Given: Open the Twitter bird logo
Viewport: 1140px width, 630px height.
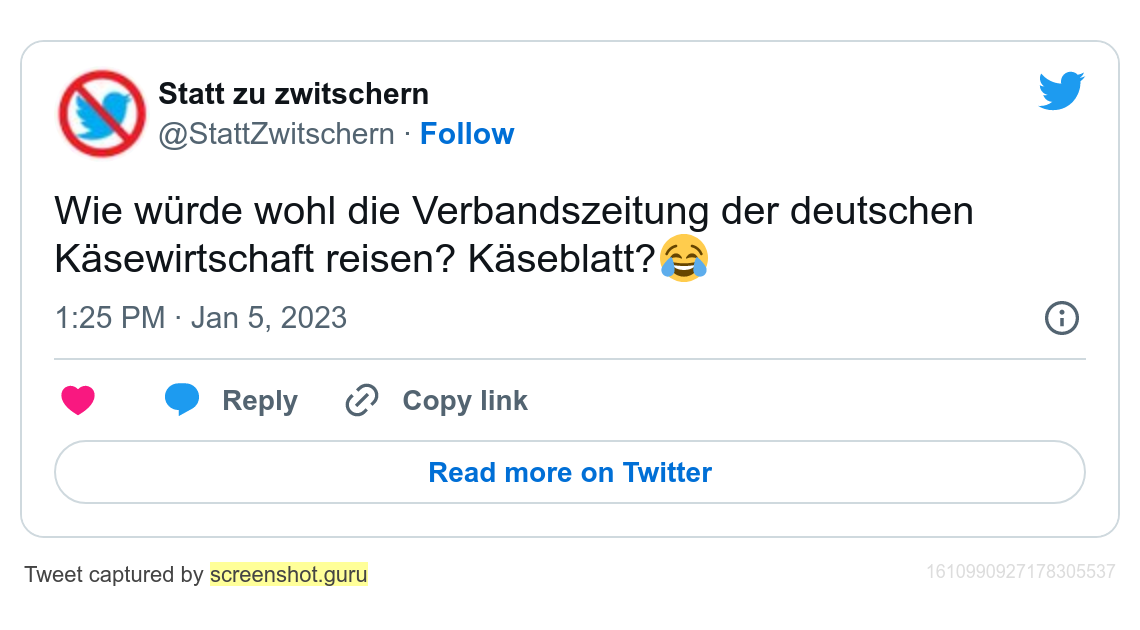Looking at the screenshot, I should coord(1061,91).
